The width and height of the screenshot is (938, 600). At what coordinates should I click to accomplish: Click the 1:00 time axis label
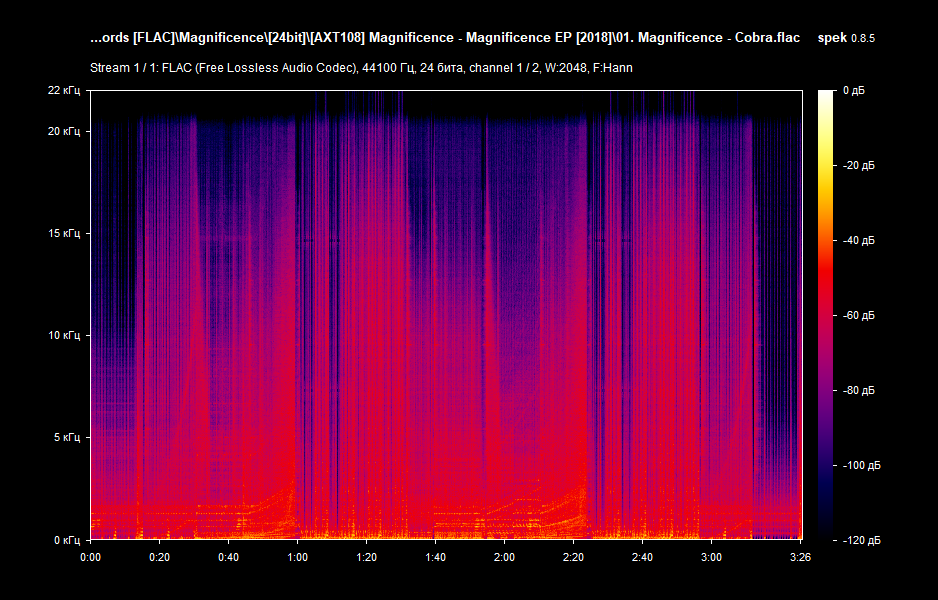pos(297,558)
